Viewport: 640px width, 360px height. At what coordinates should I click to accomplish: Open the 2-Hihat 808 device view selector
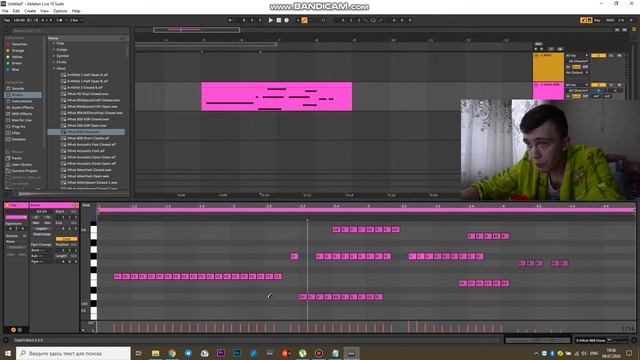pyautogui.click(x=601, y=340)
